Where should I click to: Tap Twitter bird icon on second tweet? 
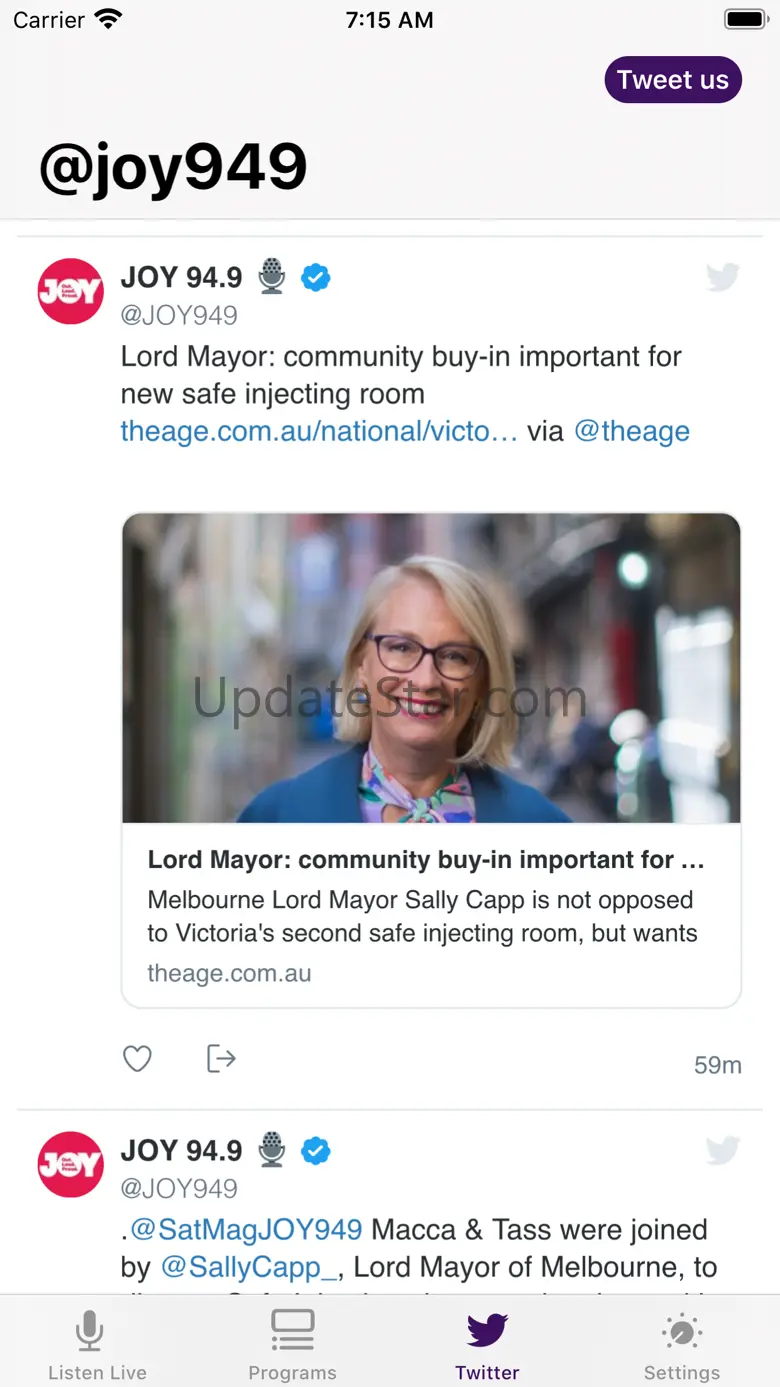tap(722, 1151)
